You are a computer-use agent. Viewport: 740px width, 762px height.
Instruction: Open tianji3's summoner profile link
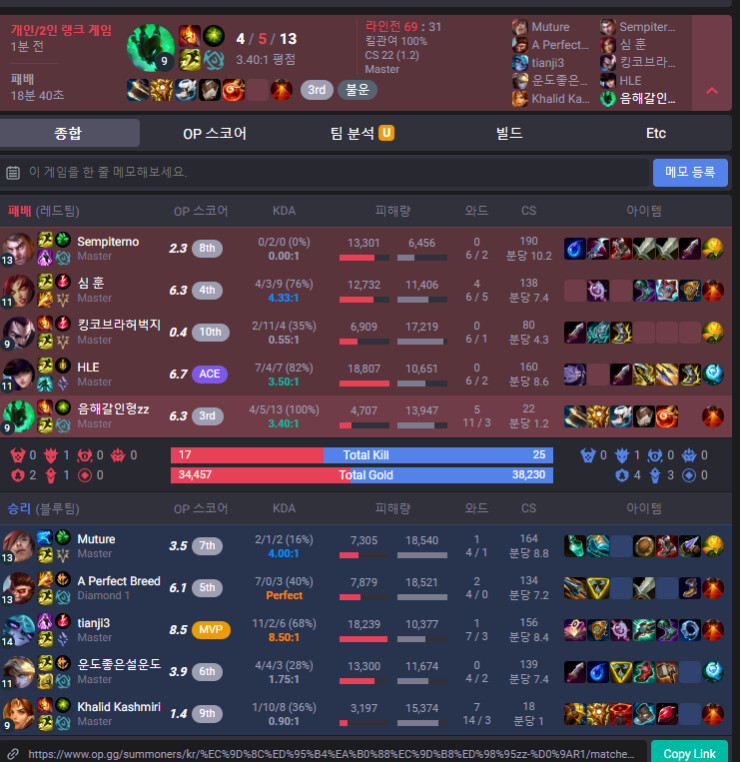coord(94,623)
